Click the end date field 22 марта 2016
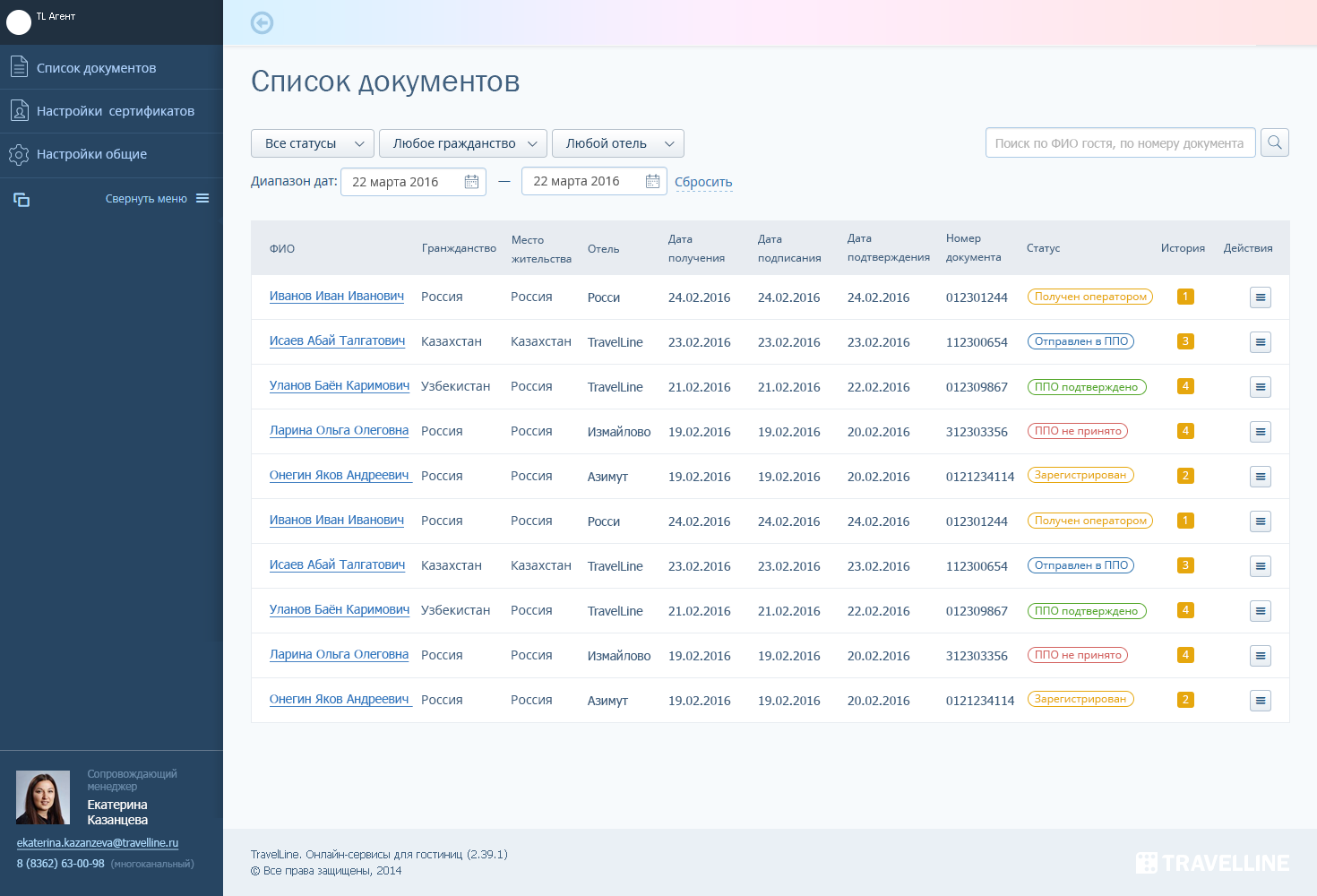Screen dimensions: 1317x896 coord(594,181)
